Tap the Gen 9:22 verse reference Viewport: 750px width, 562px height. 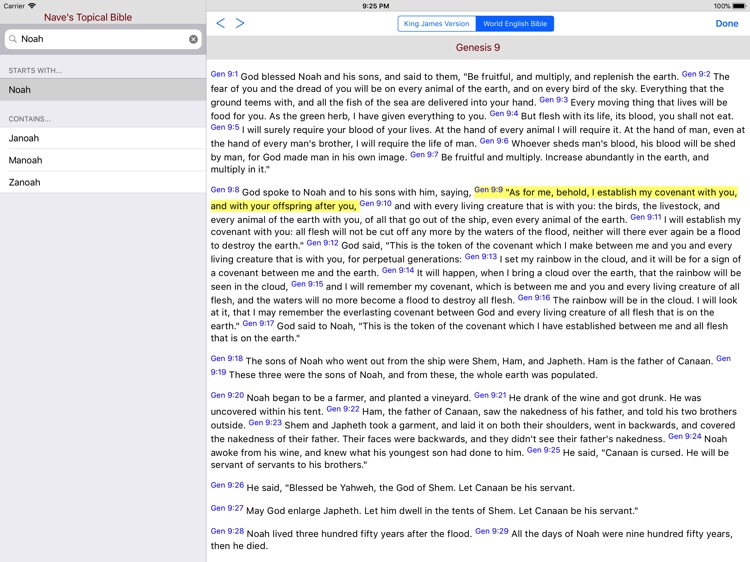point(343,409)
